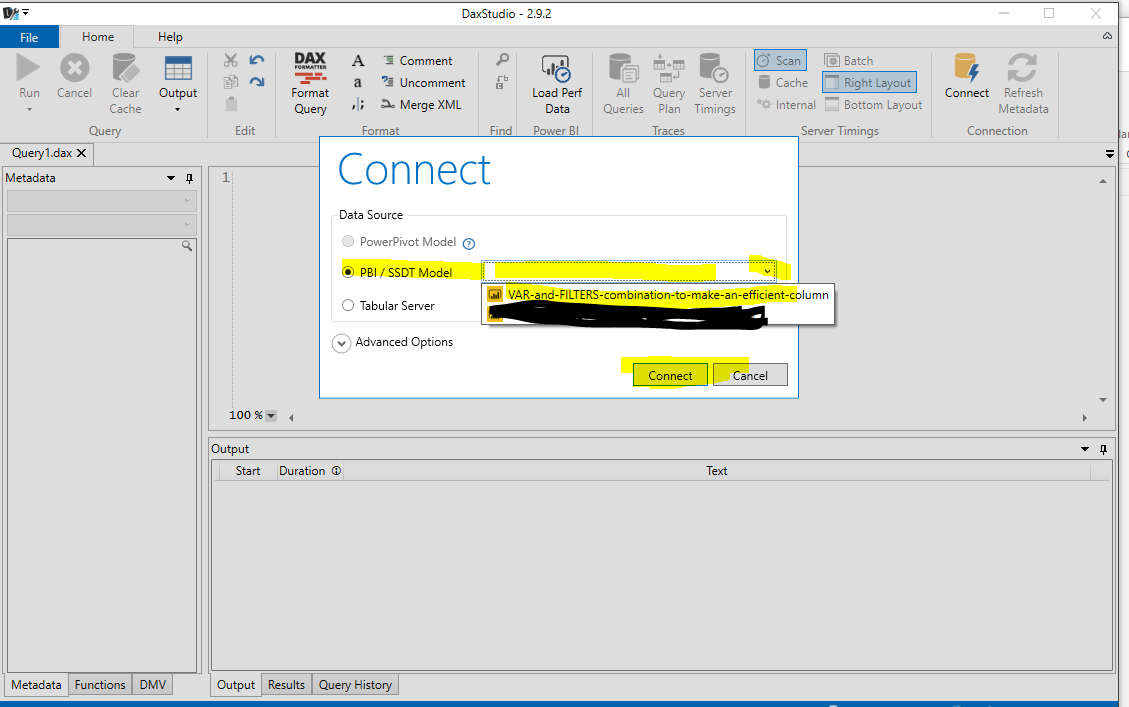The width and height of the screenshot is (1129, 707).
Task: Click the Run query icon
Action: [29, 68]
